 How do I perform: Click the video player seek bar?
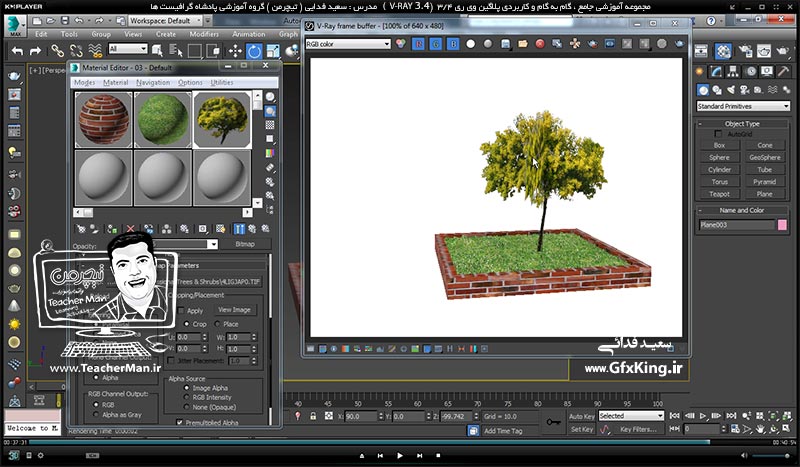tap(399, 442)
